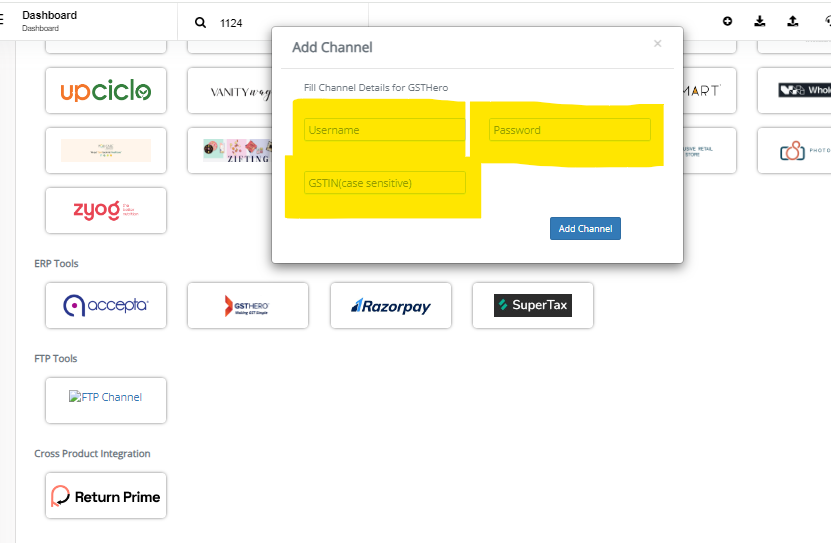Open the Return Prime integration card
The width and height of the screenshot is (831, 543).
tap(106, 496)
